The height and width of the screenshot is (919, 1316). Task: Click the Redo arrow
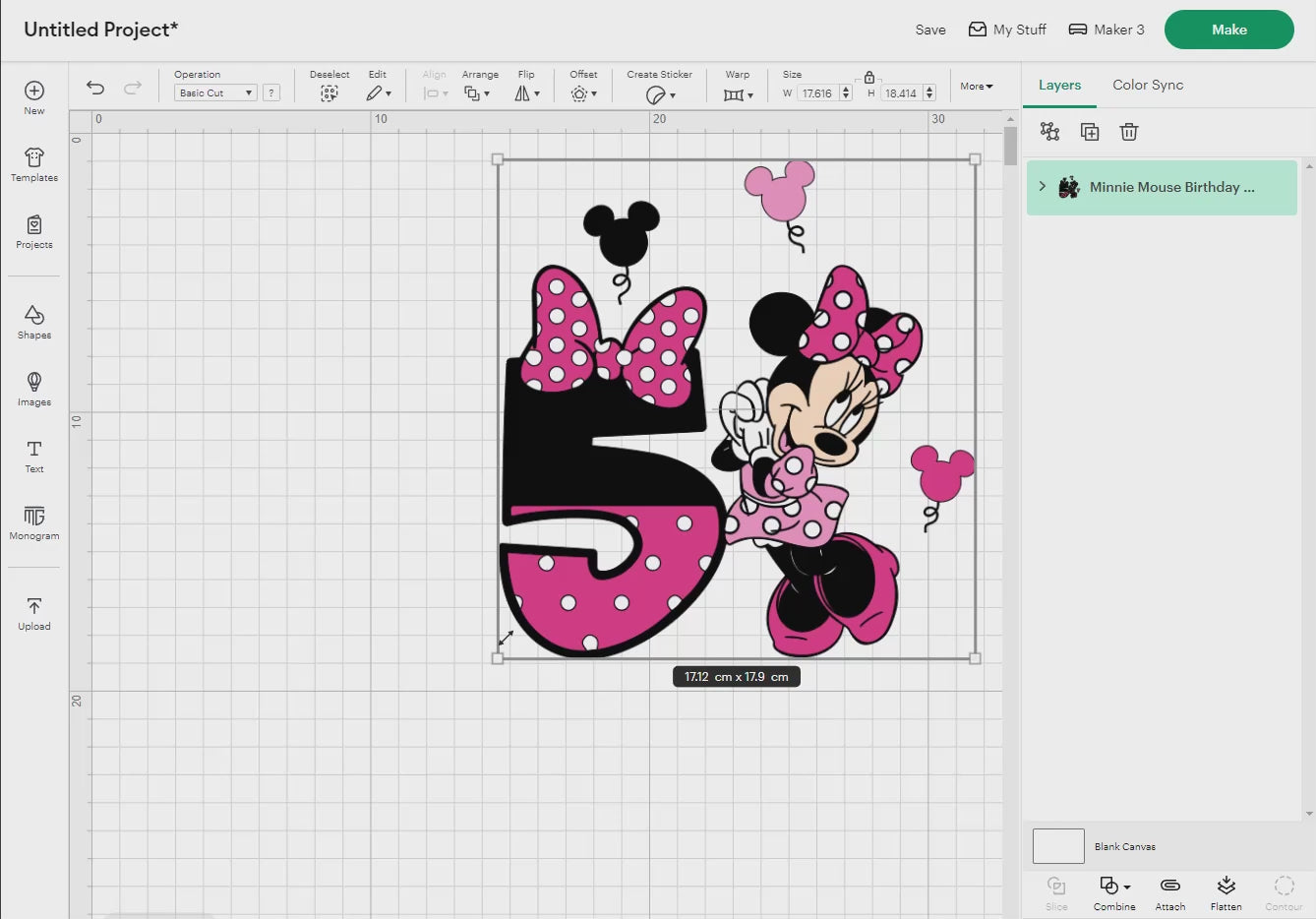tap(133, 88)
